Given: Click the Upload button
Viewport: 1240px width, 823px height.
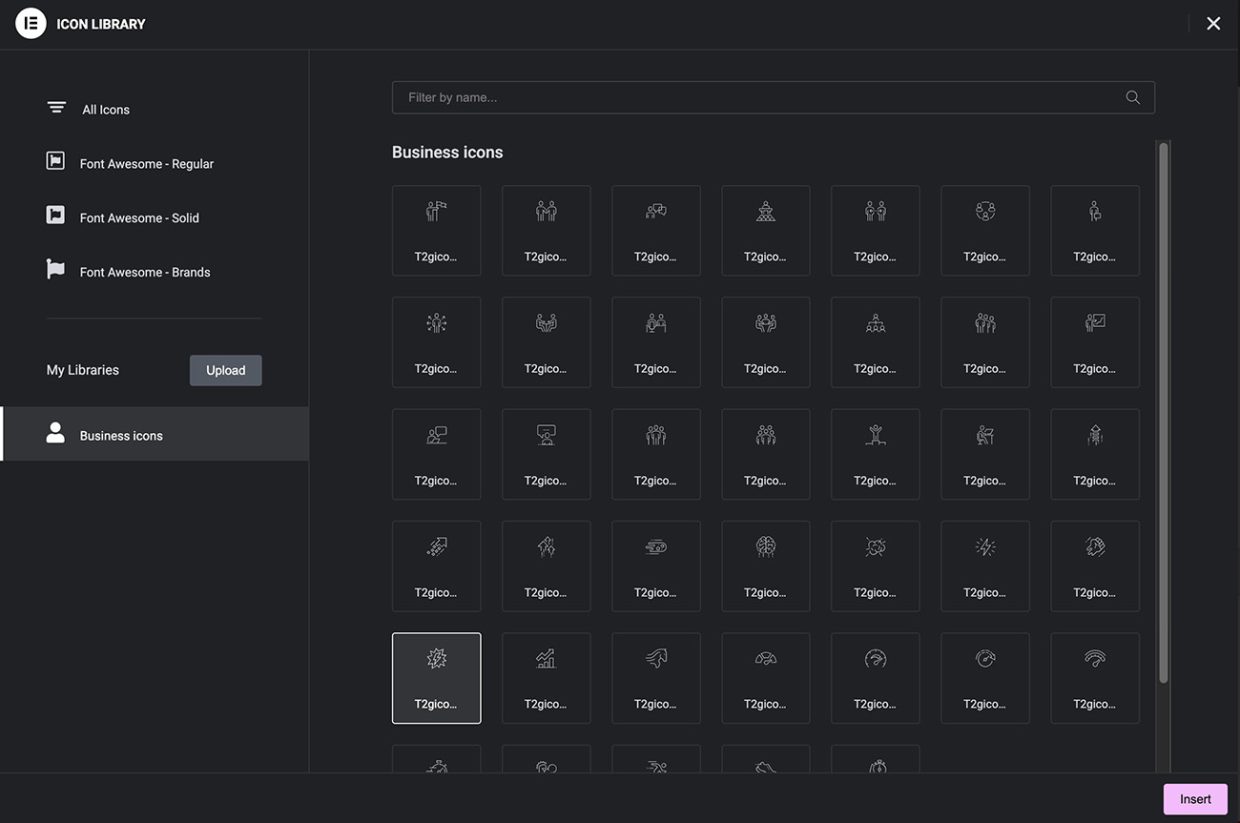Looking at the screenshot, I should (226, 370).
